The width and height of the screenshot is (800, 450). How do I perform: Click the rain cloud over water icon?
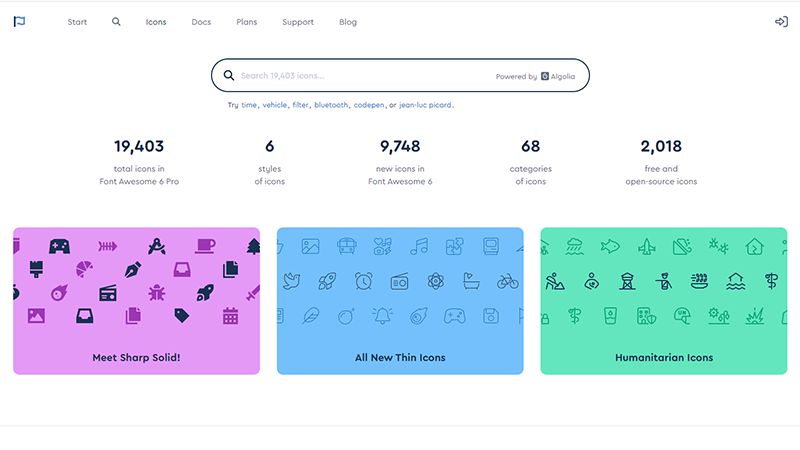tap(574, 246)
